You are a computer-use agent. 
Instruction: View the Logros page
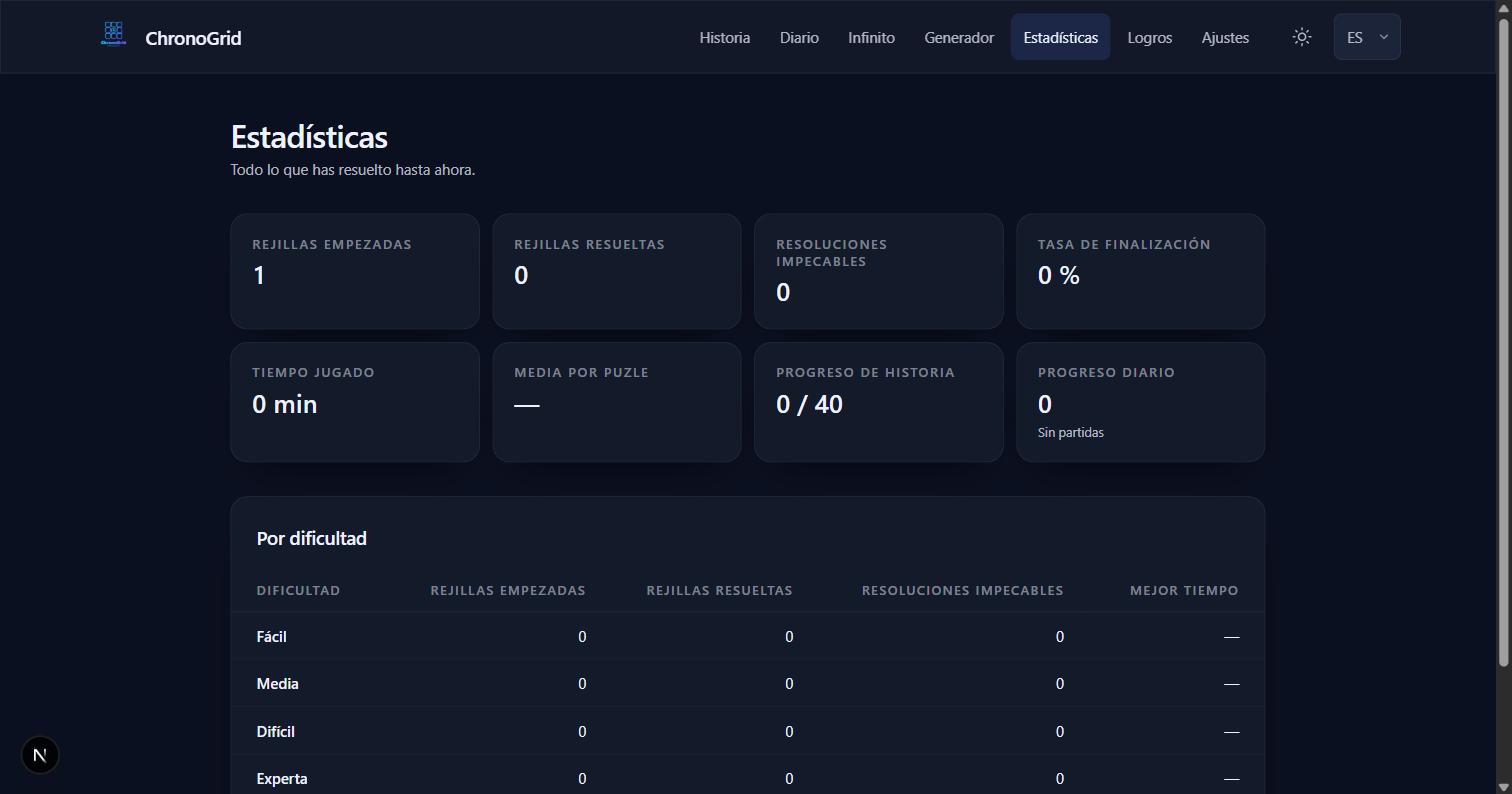pos(1149,37)
